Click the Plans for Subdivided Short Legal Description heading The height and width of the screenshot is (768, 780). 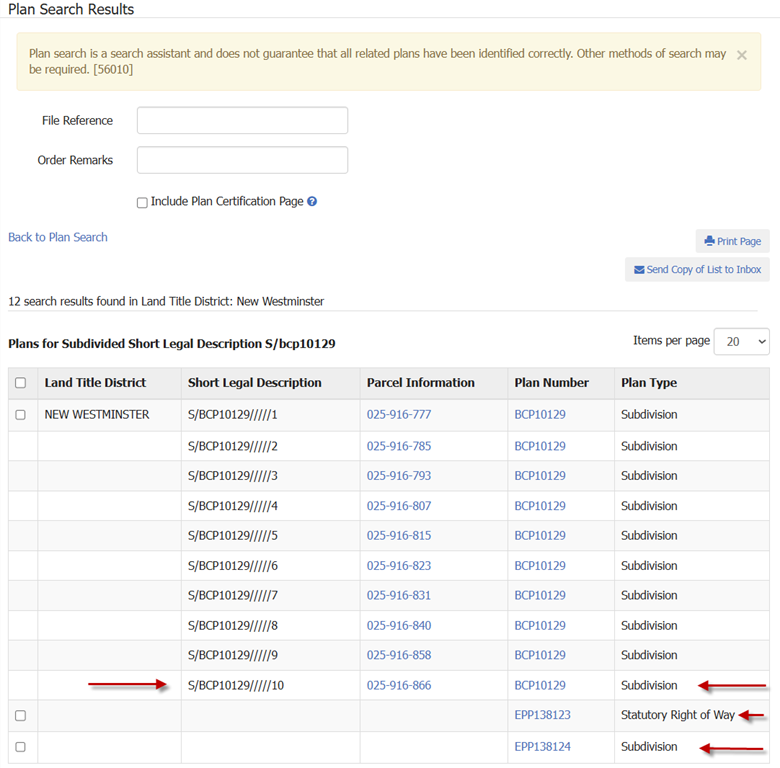point(172,344)
